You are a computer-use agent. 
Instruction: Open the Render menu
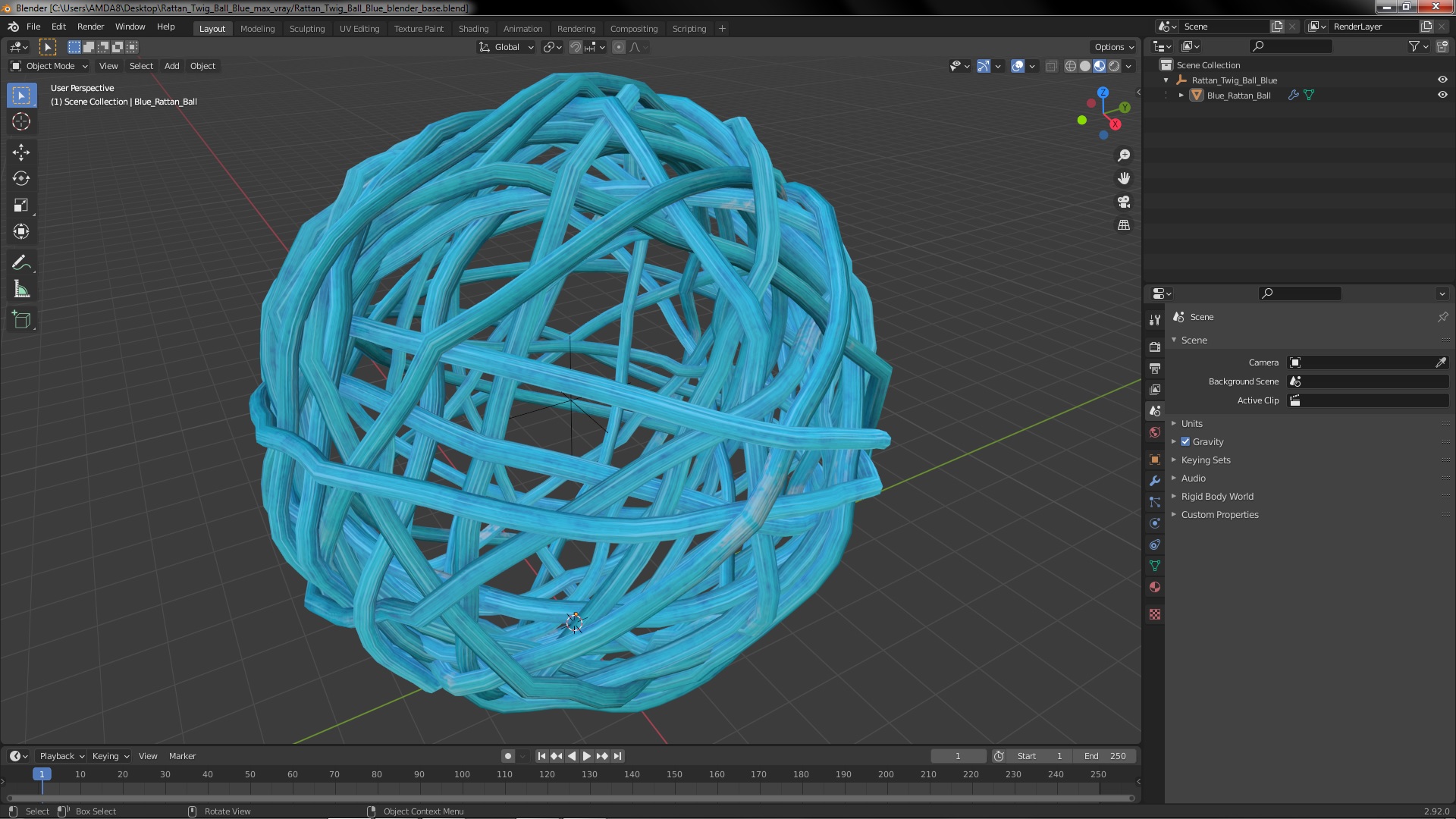pyautogui.click(x=90, y=27)
